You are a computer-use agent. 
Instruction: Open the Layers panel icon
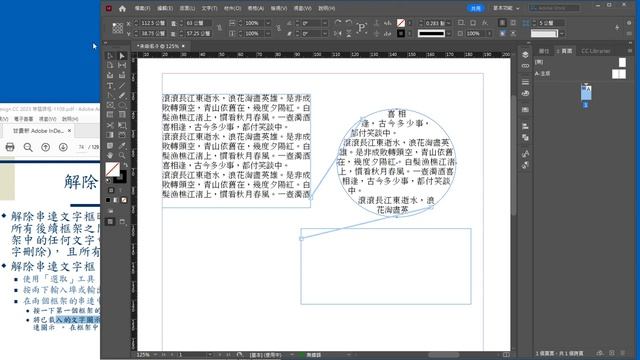tap(525, 55)
